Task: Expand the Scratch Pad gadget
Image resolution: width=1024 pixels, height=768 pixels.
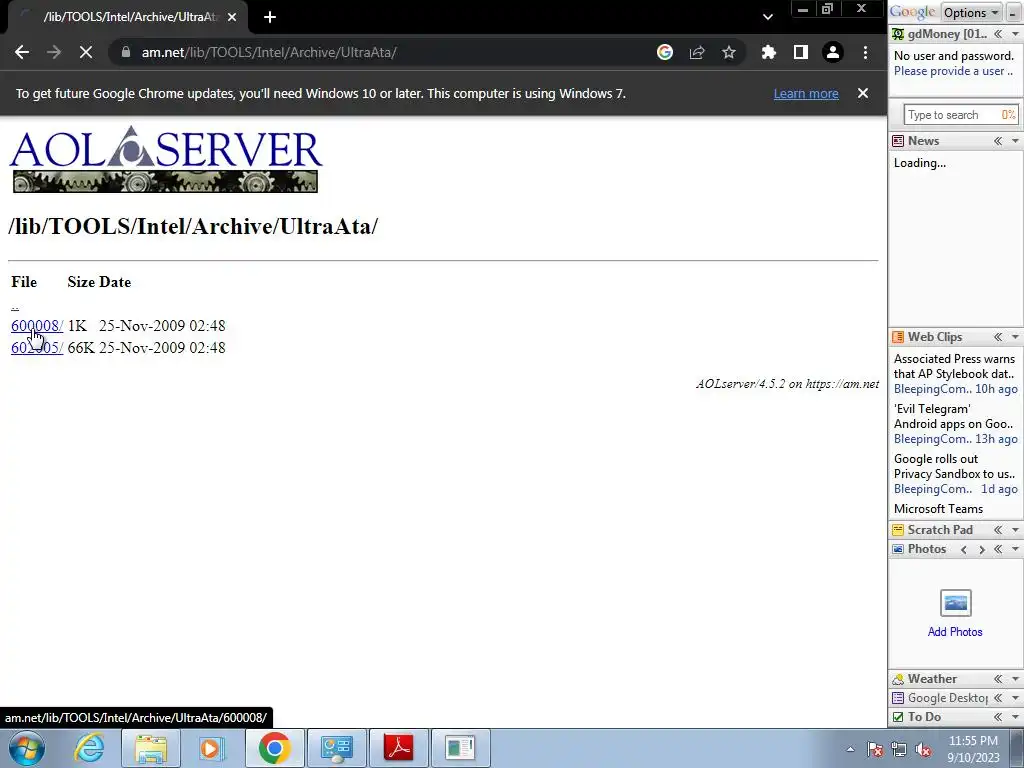Action: click(x=998, y=530)
